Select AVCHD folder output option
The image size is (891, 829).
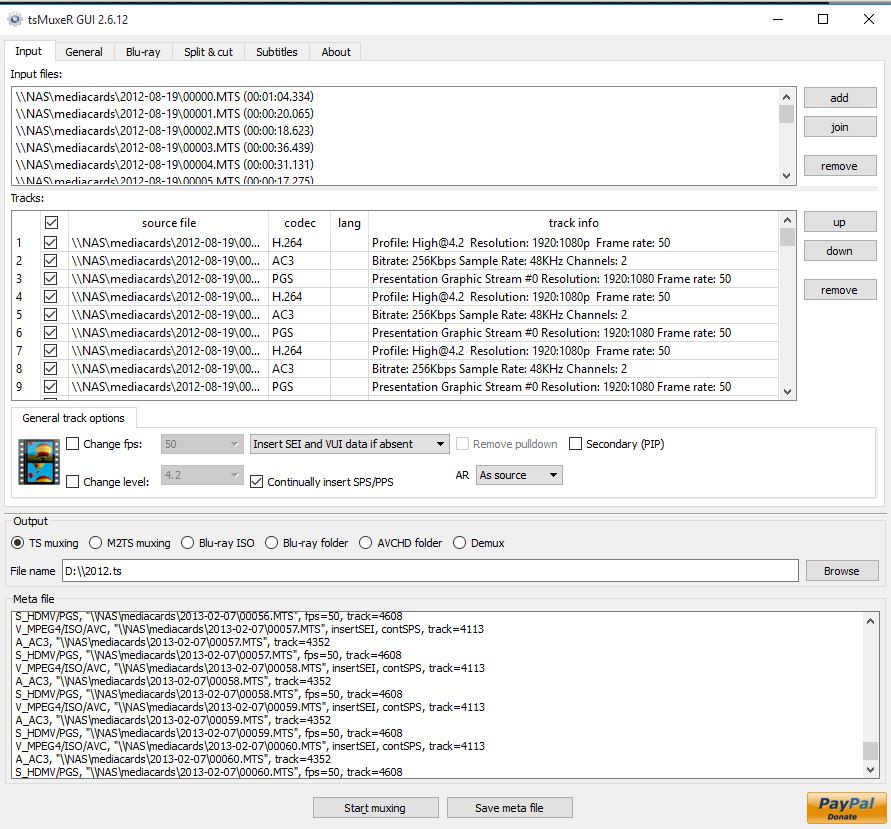(x=401, y=543)
